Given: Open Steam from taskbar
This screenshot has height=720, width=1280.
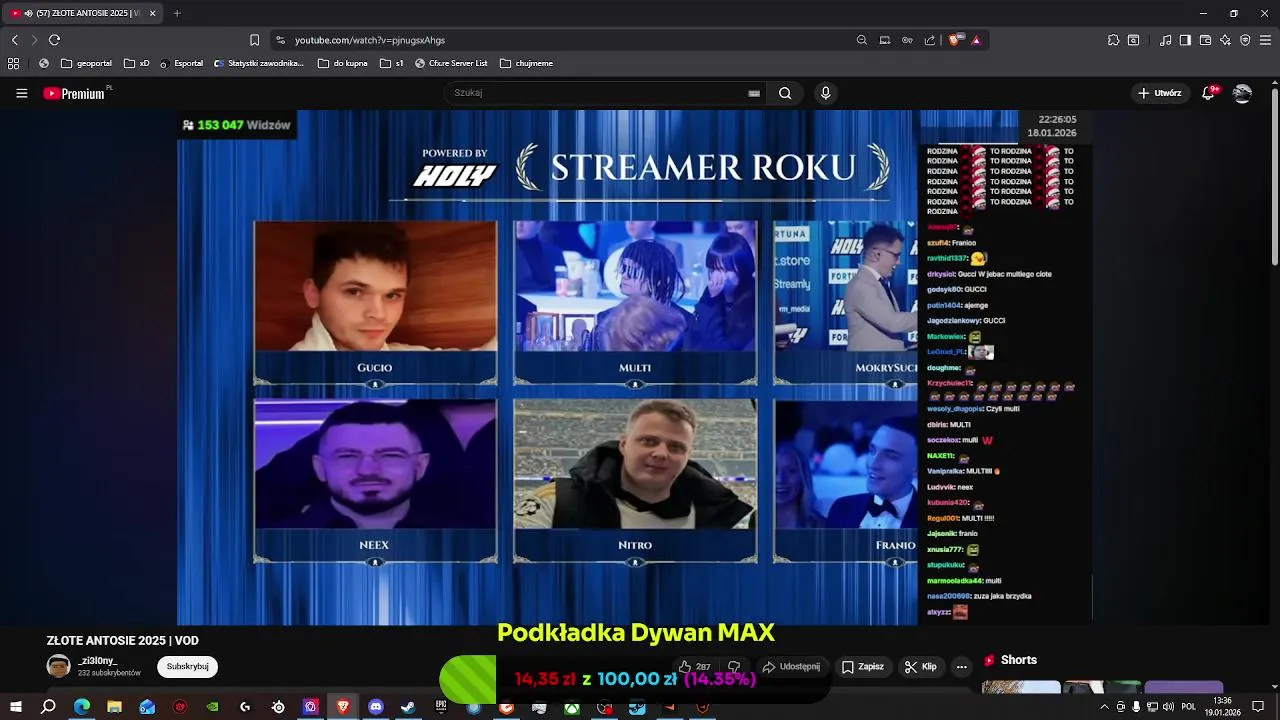Looking at the screenshot, I should tap(408, 707).
